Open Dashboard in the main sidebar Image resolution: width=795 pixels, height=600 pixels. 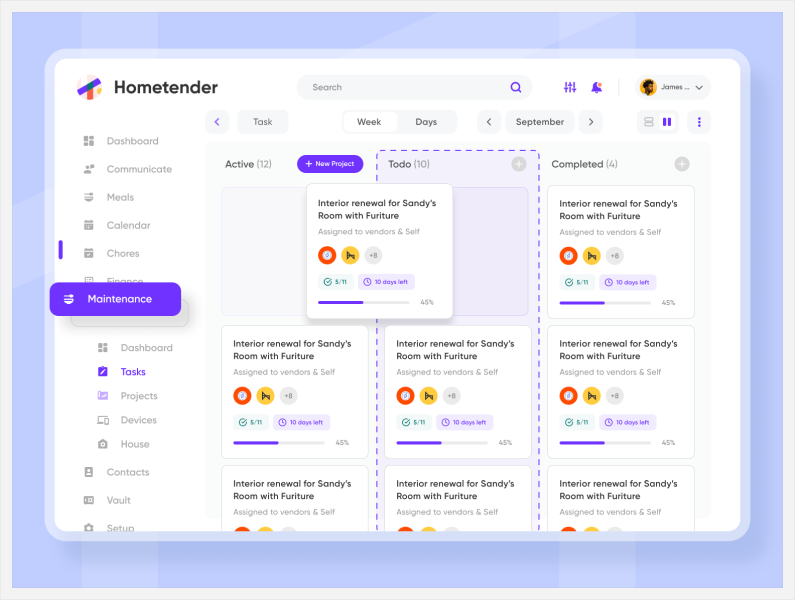(x=121, y=141)
